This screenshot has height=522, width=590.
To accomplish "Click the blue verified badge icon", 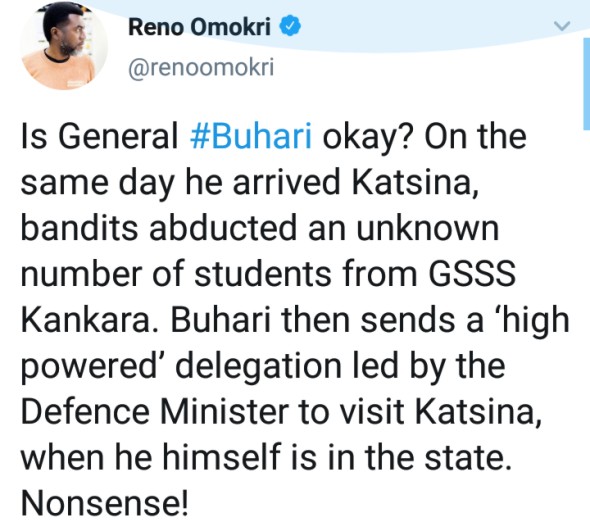I will click(x=290, y=26).
